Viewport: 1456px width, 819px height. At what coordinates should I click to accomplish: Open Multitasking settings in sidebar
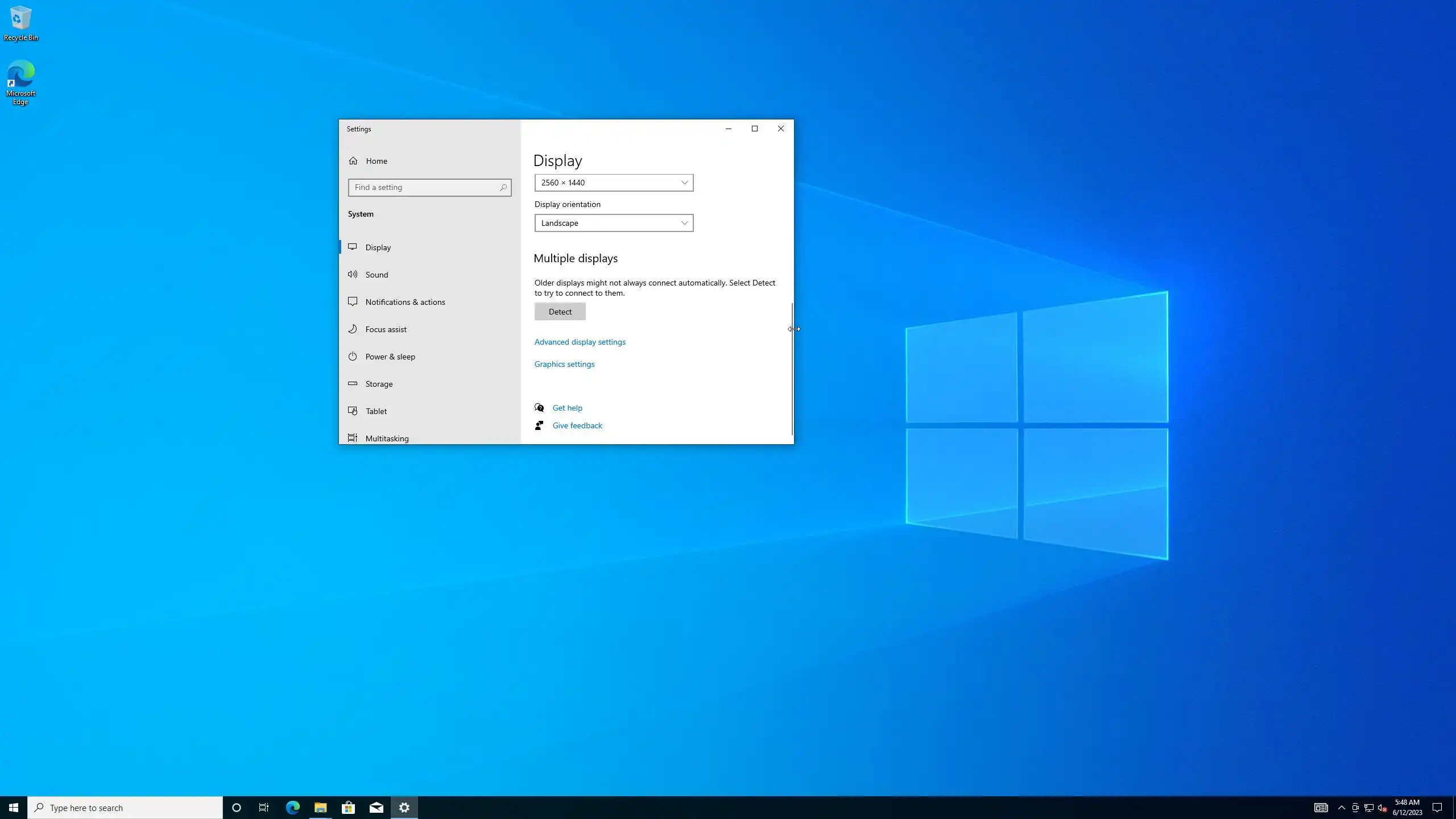387,439
